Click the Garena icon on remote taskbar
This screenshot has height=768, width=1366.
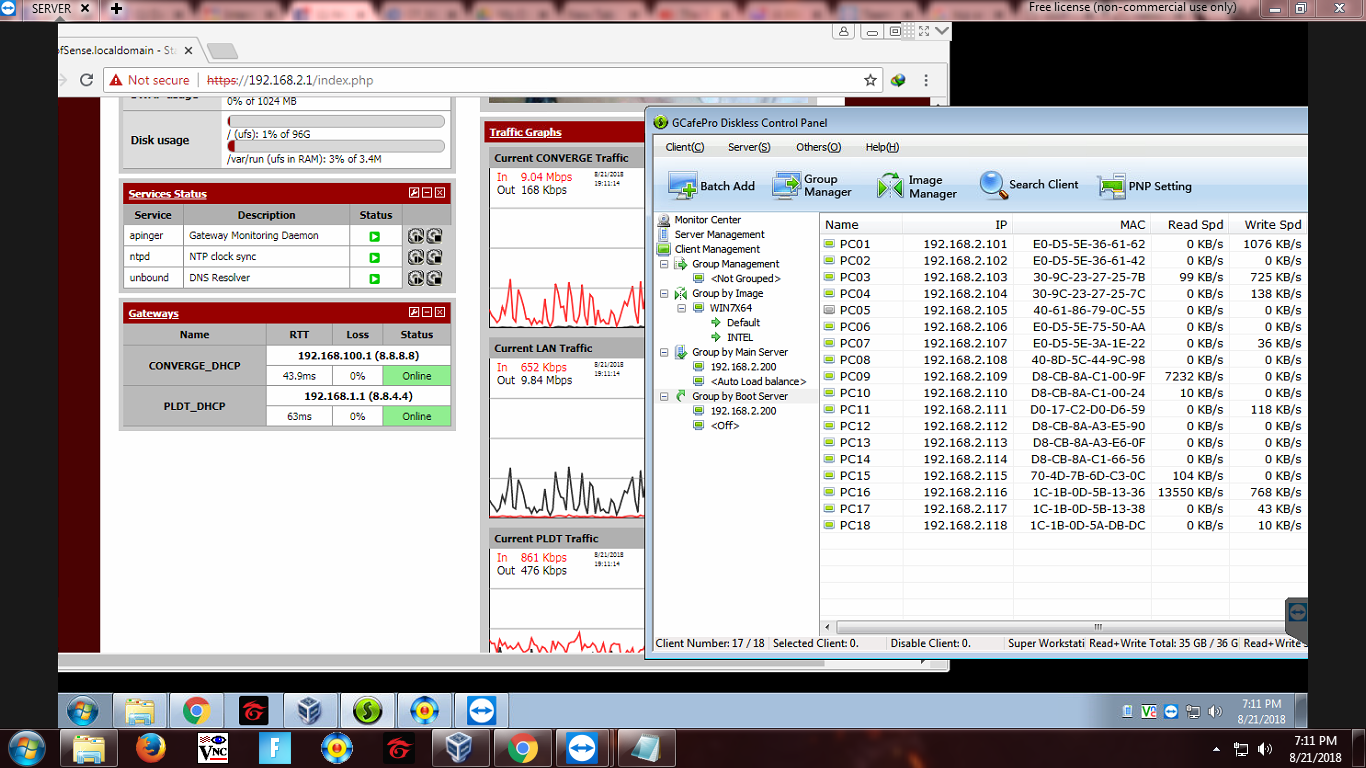point(254,711)
